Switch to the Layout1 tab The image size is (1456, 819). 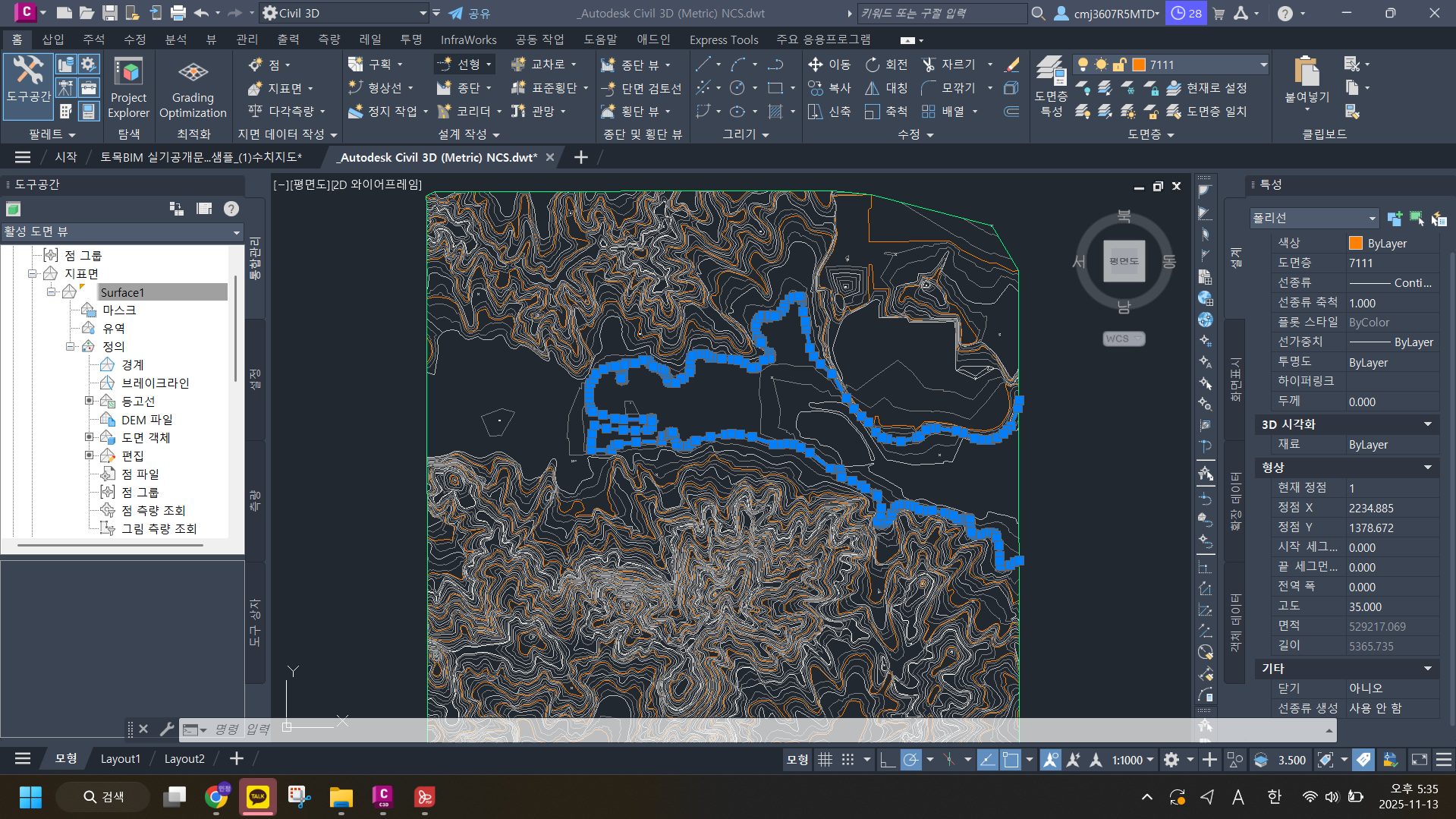click(x=120, y=759)
